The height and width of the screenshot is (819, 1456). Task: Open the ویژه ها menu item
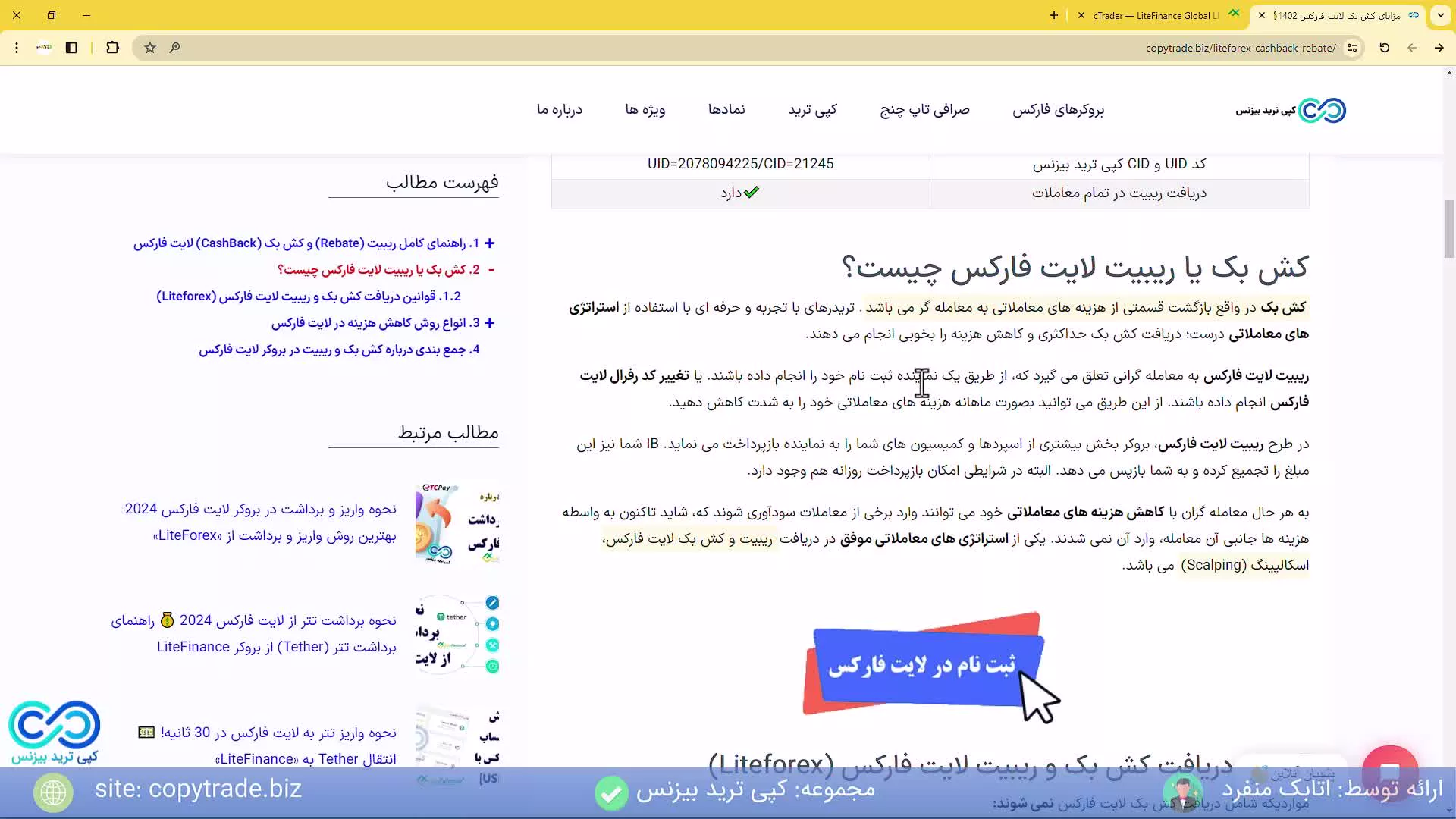pos(645,110)
